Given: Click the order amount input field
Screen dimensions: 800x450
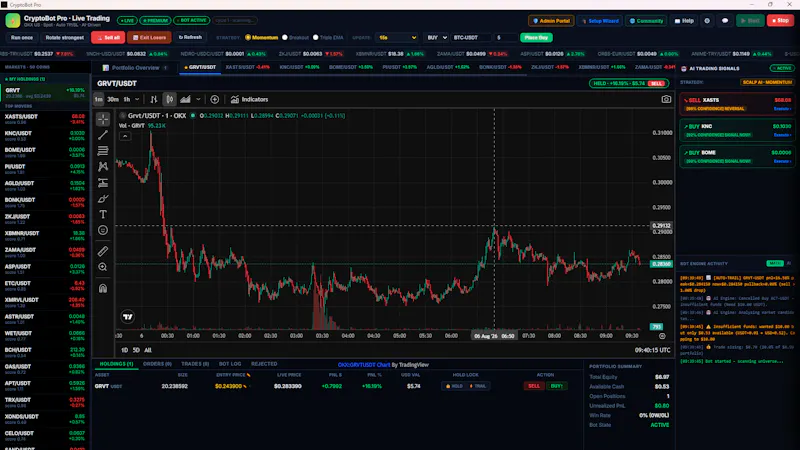Looking at the screenshot, I should (506, 37).
